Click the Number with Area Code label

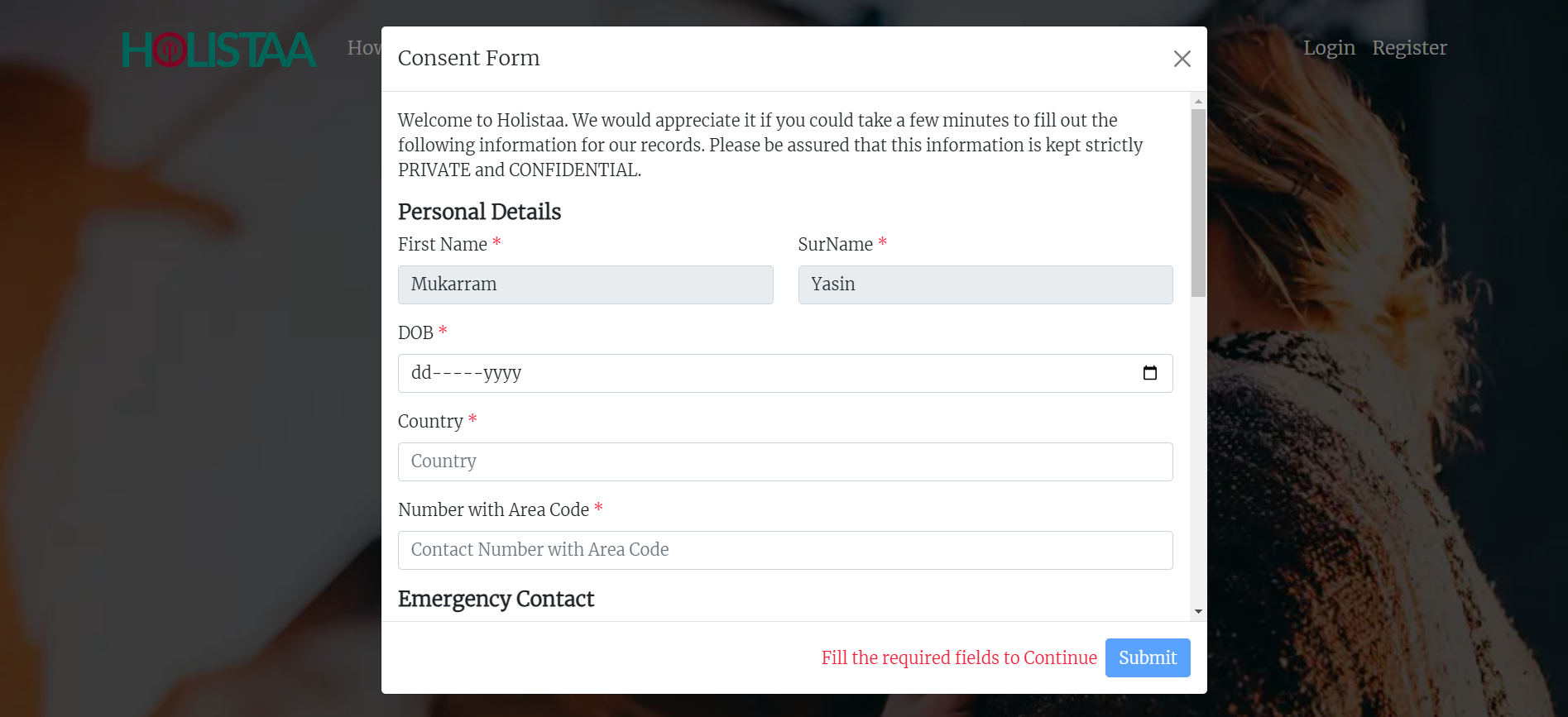[x=493, y=510]
